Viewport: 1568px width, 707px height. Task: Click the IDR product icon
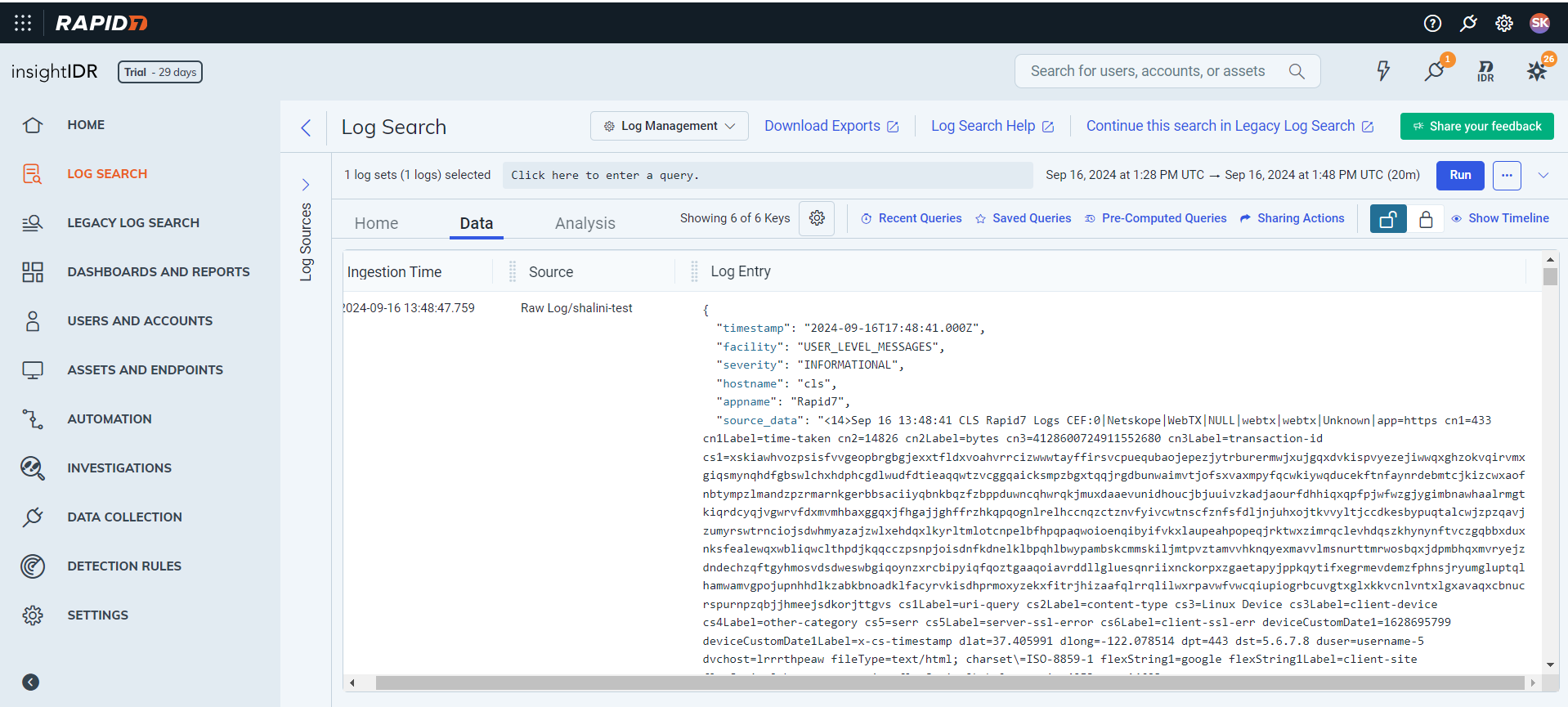point(1486,71)
